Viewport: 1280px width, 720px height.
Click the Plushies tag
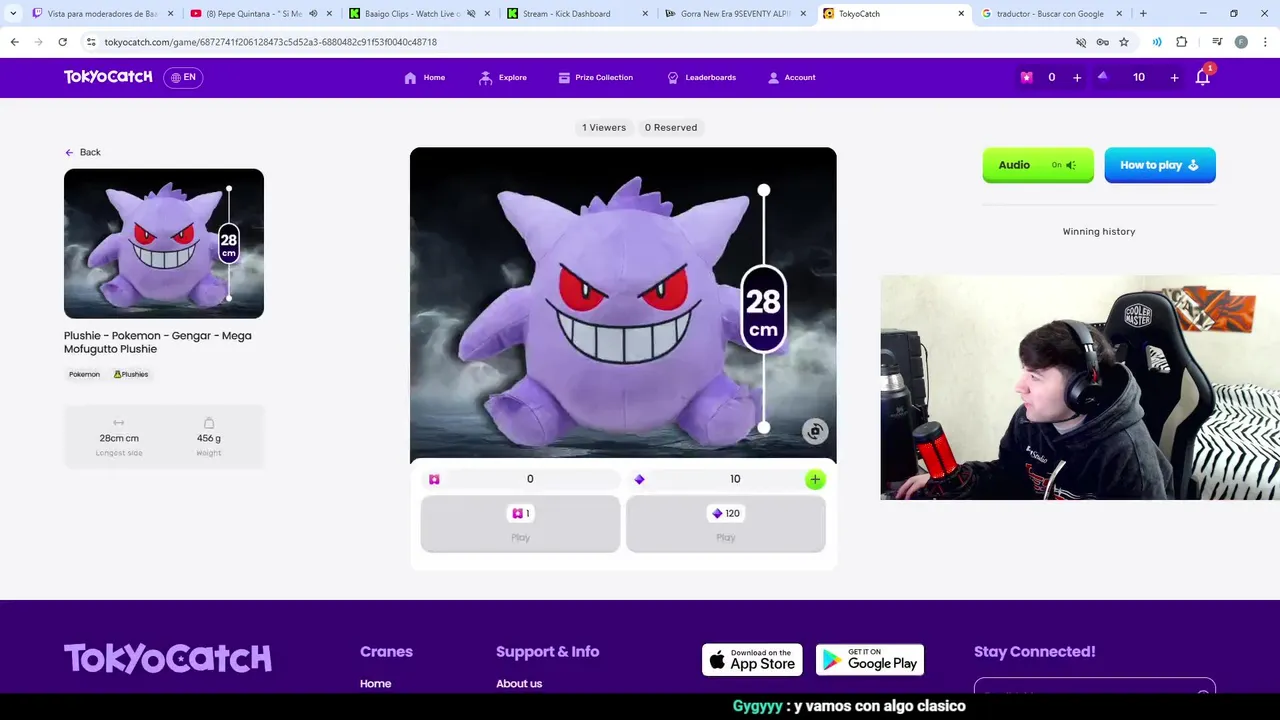point(131,374)
